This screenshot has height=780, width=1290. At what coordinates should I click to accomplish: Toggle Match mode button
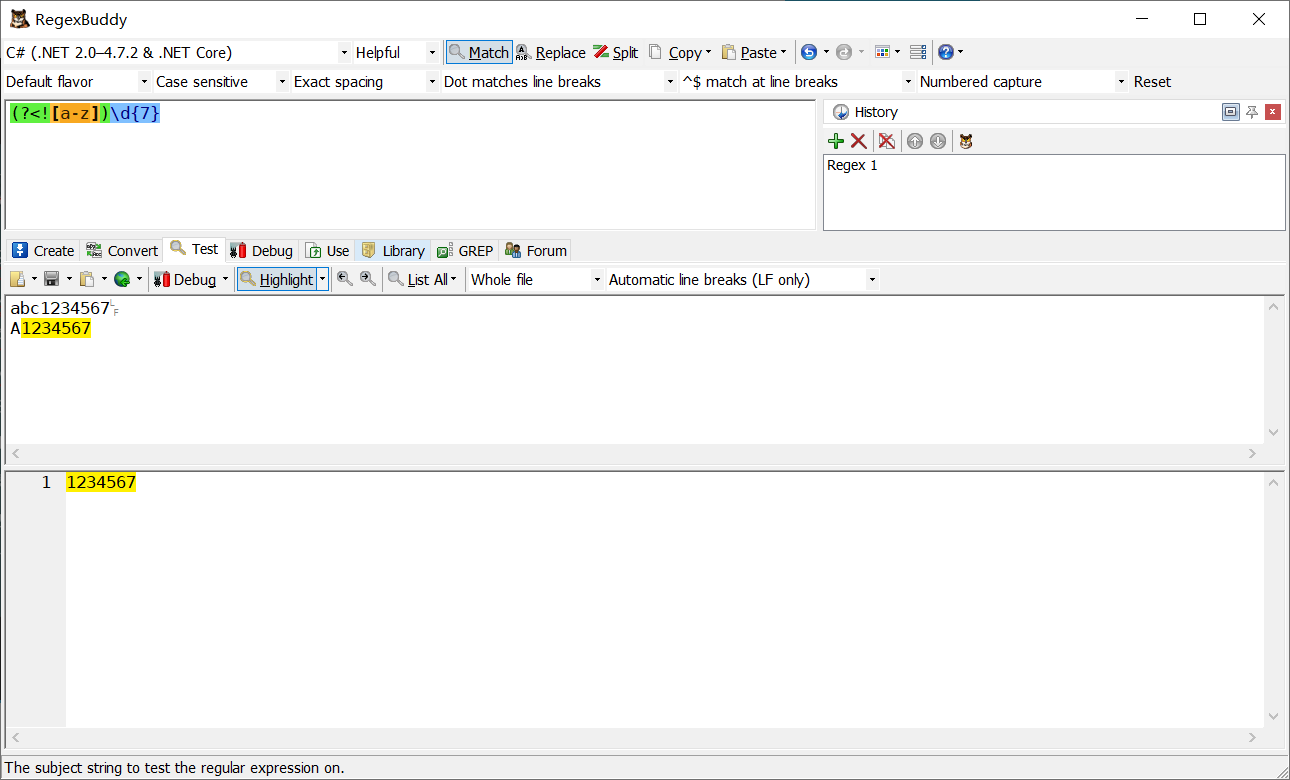pyautogui.click(x=479, y=52)
